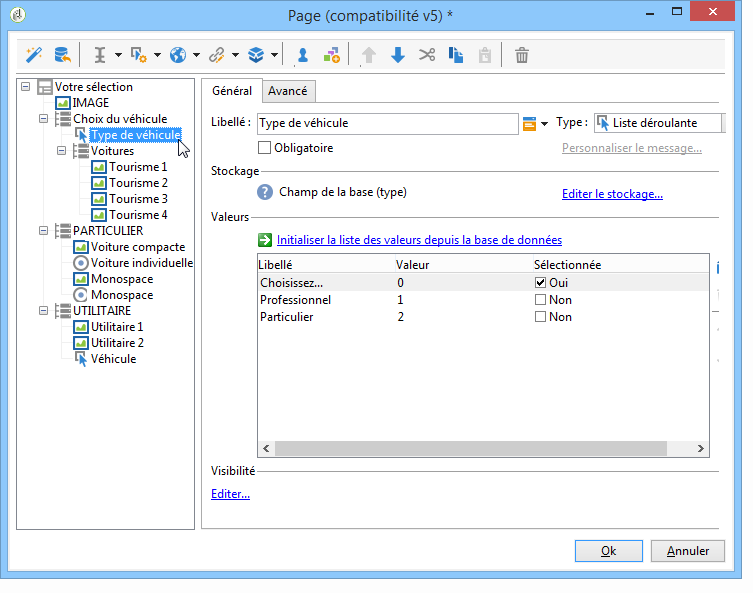
Task: Click the copy pages icon
Action: pyautogui.click(x=456, y=55)
